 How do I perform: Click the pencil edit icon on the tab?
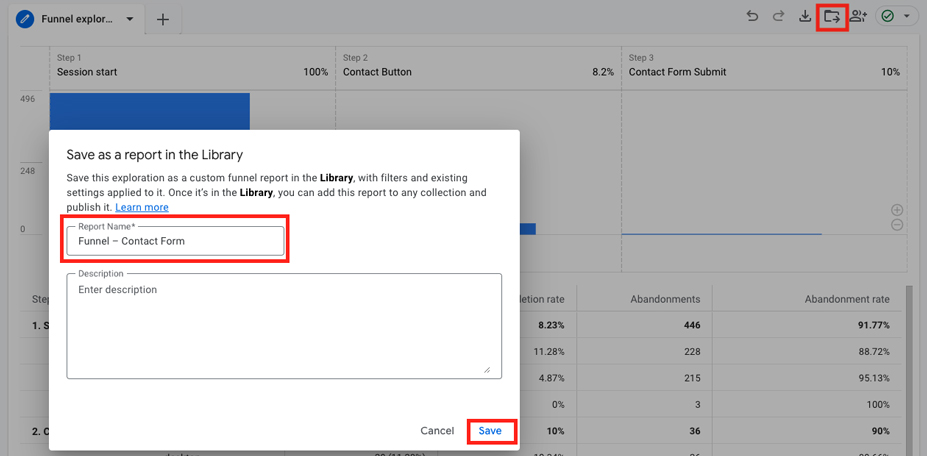click(24, 19)
